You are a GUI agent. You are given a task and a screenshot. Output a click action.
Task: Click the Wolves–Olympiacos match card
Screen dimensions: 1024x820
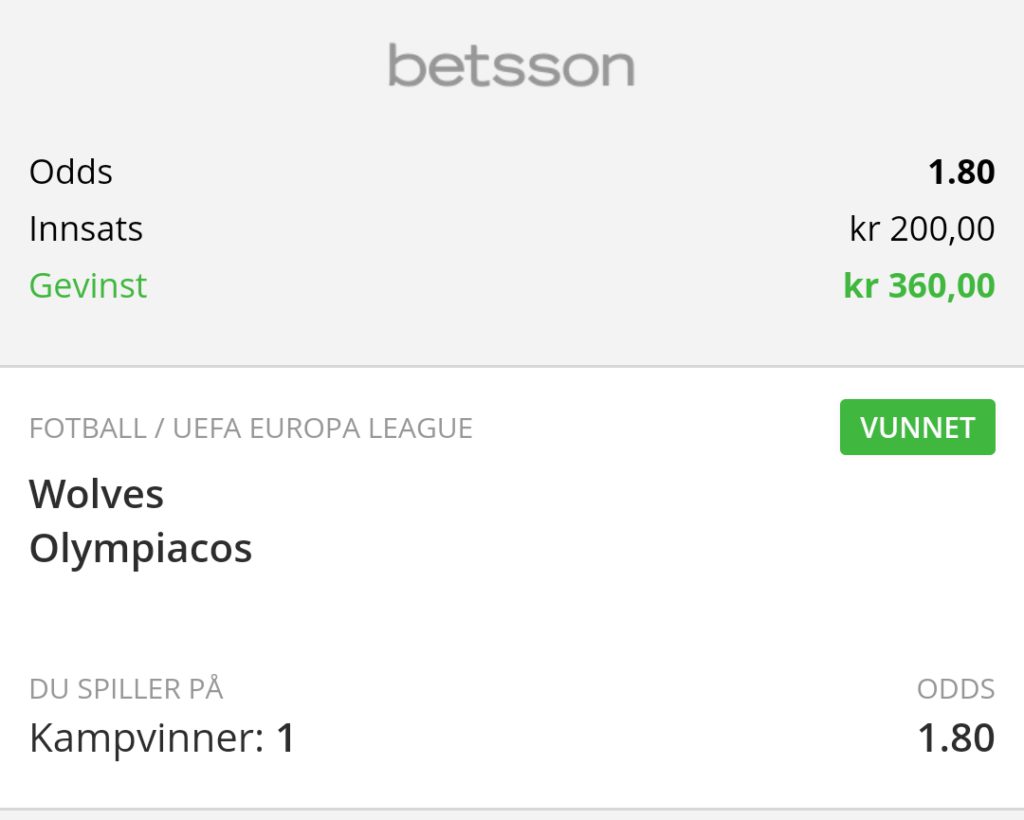pos(512,588)
